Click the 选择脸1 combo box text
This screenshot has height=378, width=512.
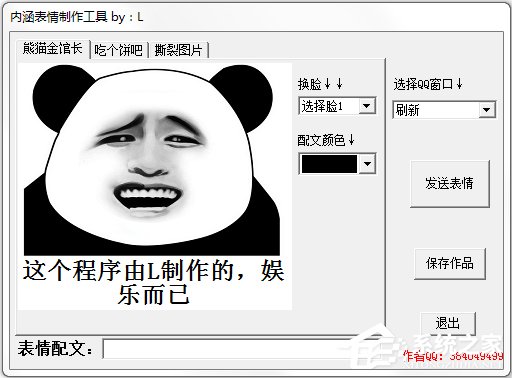322,106
